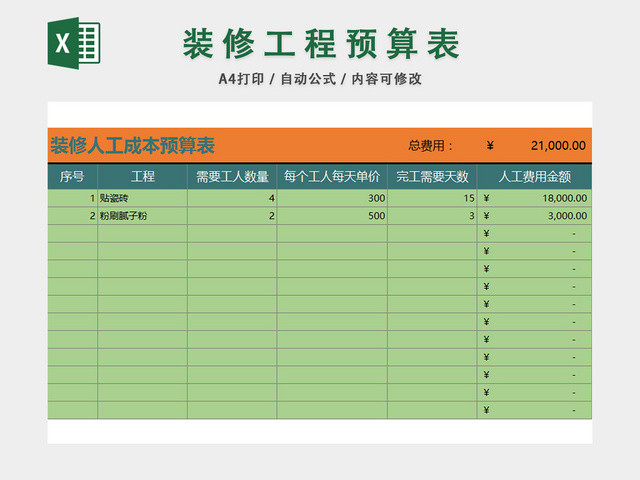Click the days cell for 粉刷腻子粉
Screen dimensions: 640x480
pyautogui.click(x=432, y=216)
